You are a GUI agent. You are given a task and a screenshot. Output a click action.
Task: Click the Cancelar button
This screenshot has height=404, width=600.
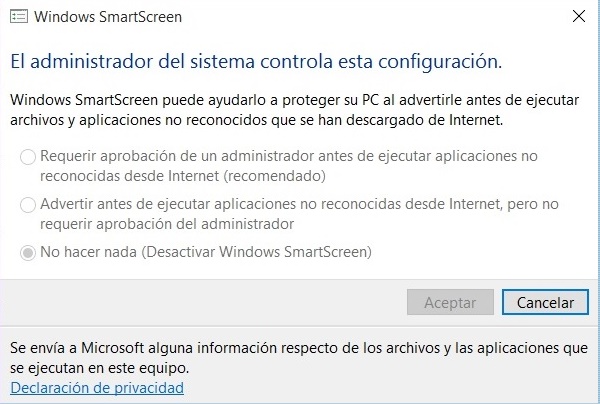(x=538, y=302)
